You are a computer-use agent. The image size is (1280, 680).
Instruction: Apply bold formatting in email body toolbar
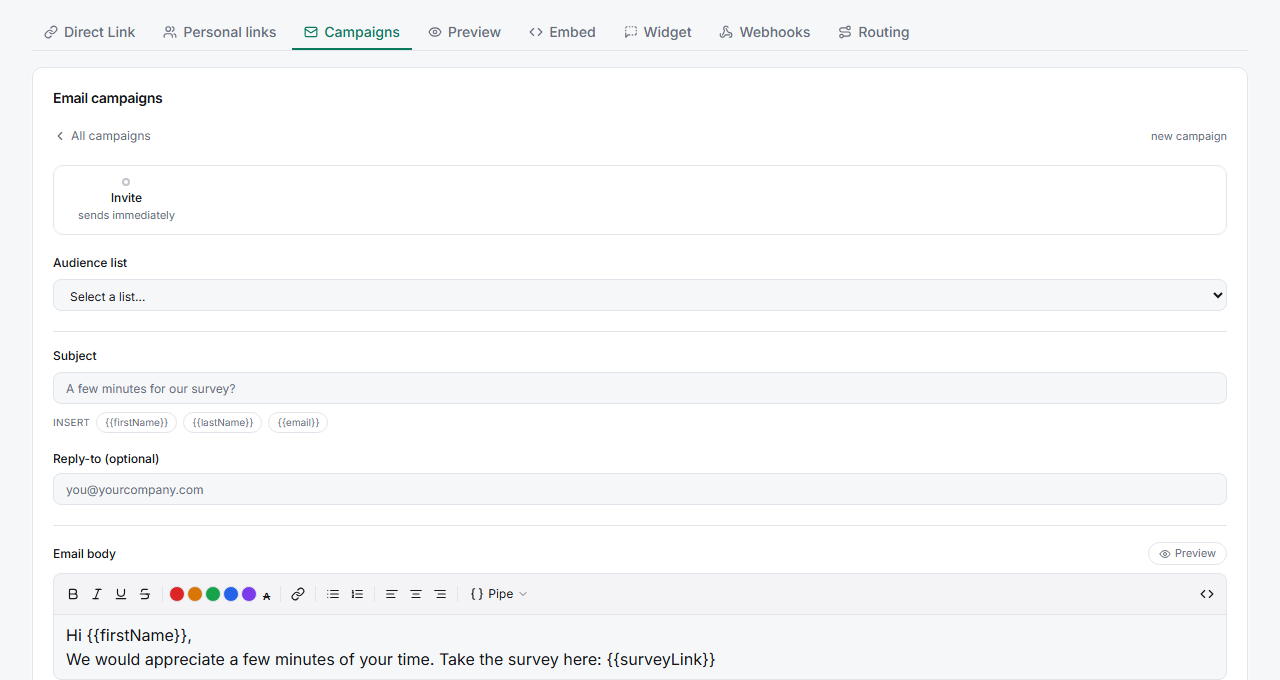pyautogui.click(x=73, y=594)
